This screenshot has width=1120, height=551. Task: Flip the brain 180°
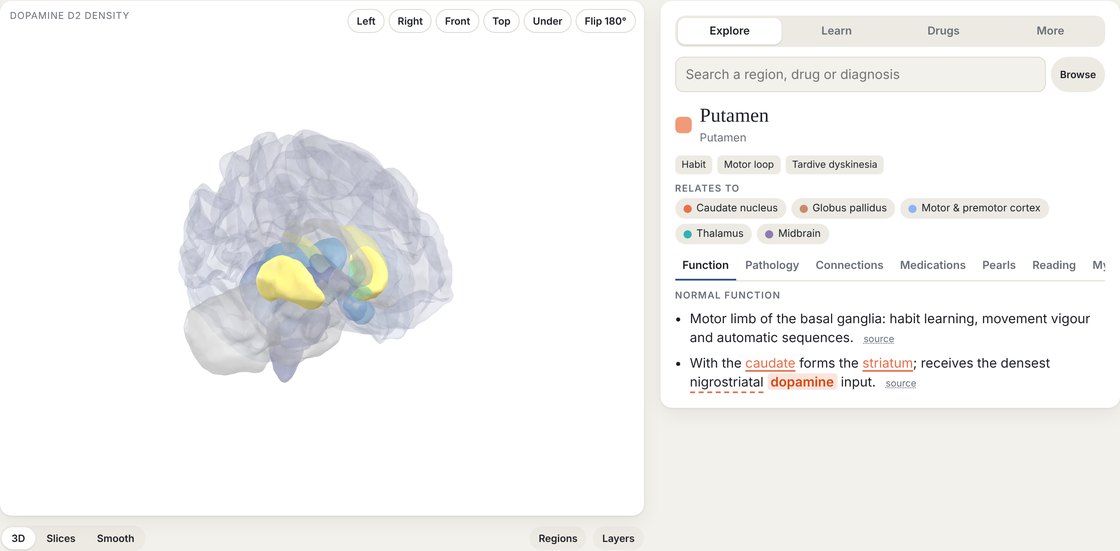click(605, 21)
